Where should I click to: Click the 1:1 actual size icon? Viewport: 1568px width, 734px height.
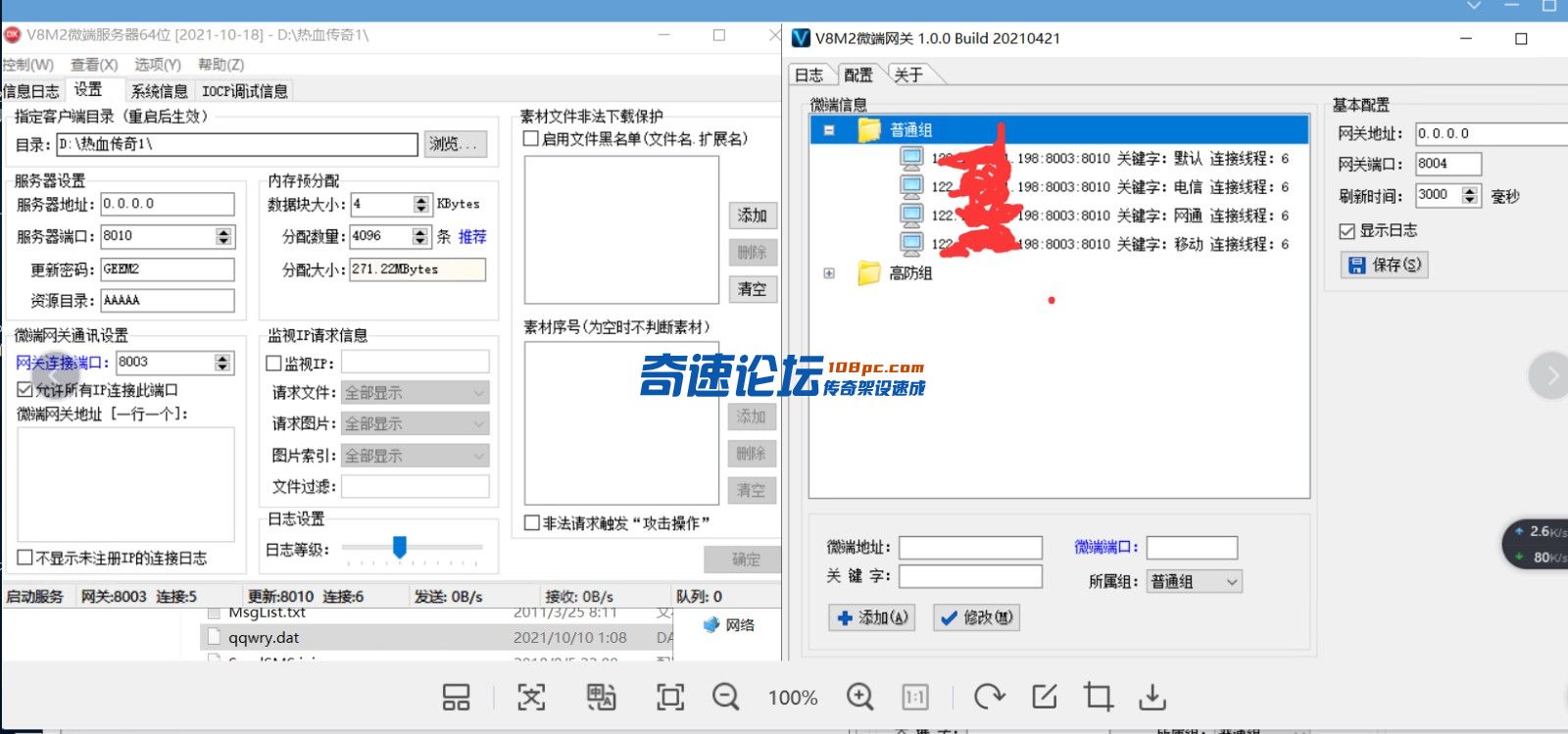point(914,697)
